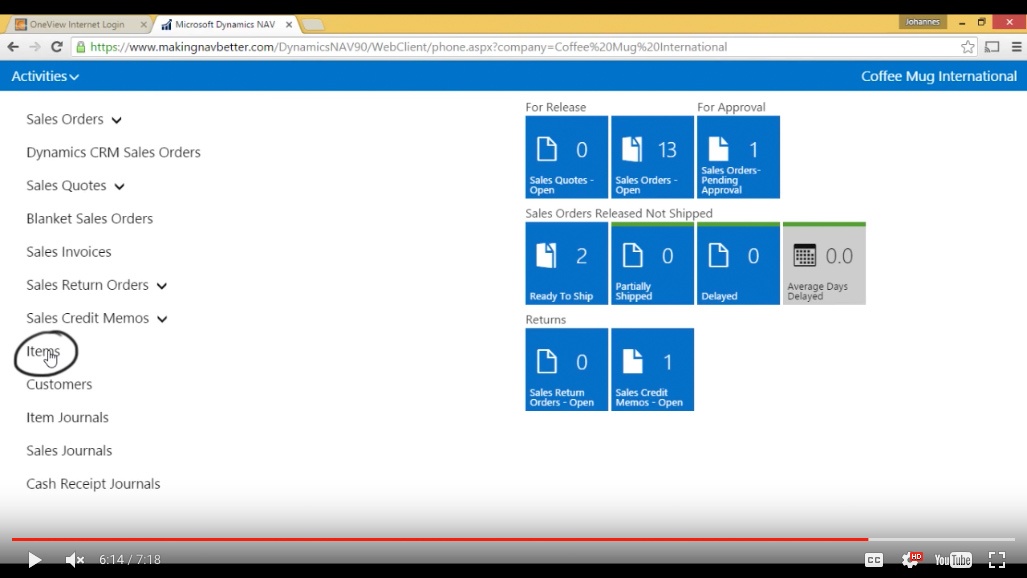This screenshot has width=1027, height=578.
Task: Open a new browser tab
Action: click(313, 25)
